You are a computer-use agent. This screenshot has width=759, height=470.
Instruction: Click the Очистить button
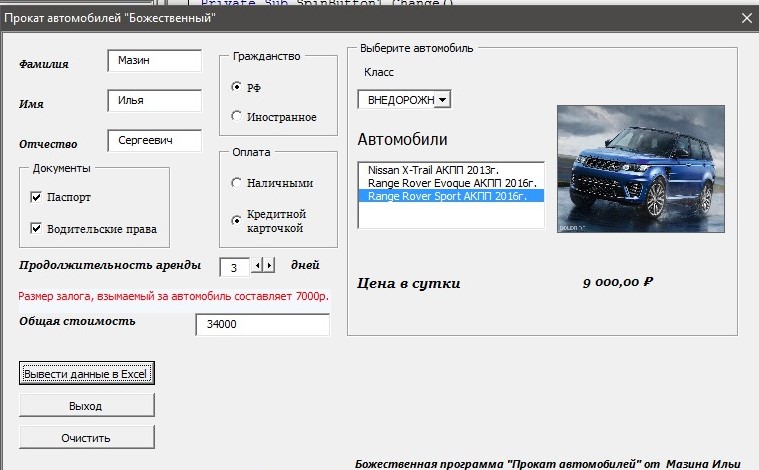87,437
